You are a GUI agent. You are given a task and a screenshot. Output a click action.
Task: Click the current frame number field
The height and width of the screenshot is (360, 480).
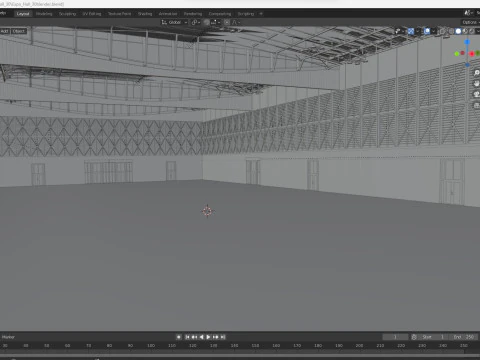click(x=395, y=337)
